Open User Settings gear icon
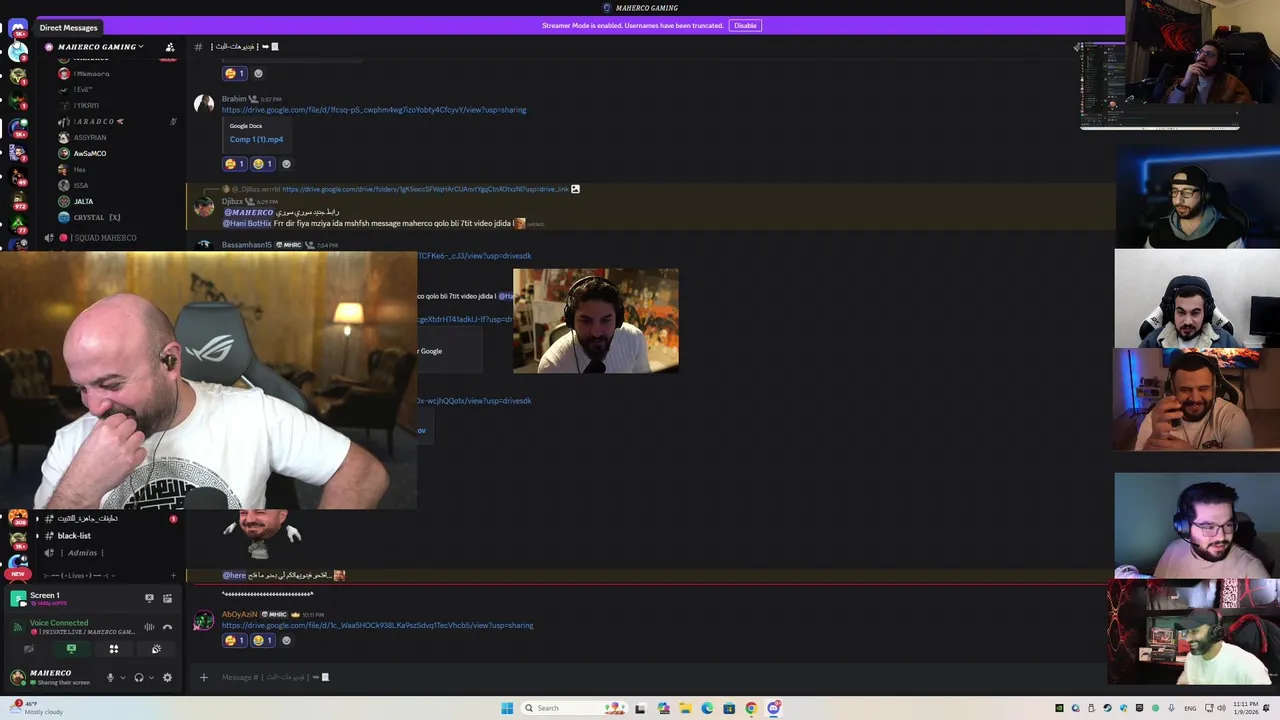Image resolution: width=1280 pixels, height=720 pixels. (167, 677)
